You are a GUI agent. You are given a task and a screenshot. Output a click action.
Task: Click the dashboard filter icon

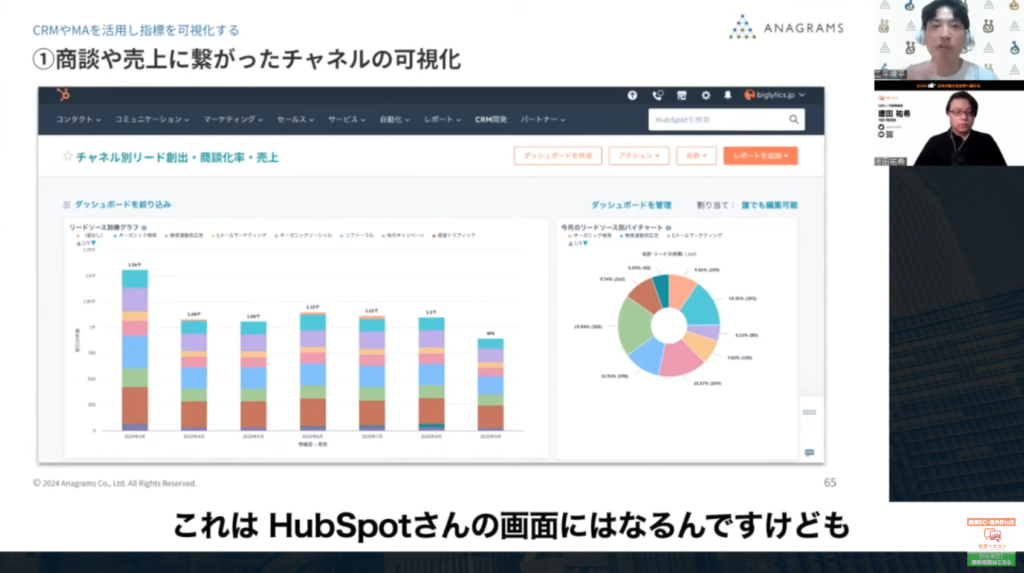point(67,205)
